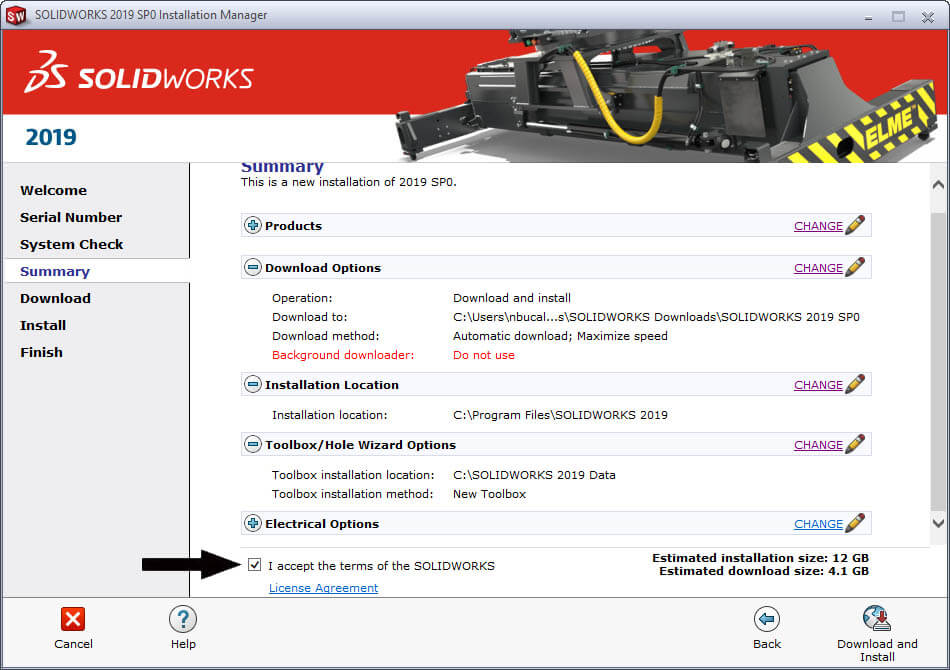The image size is (950, 670).
Task: Click pencil icon in Electrical Options row
Action: tap(855, 523)
